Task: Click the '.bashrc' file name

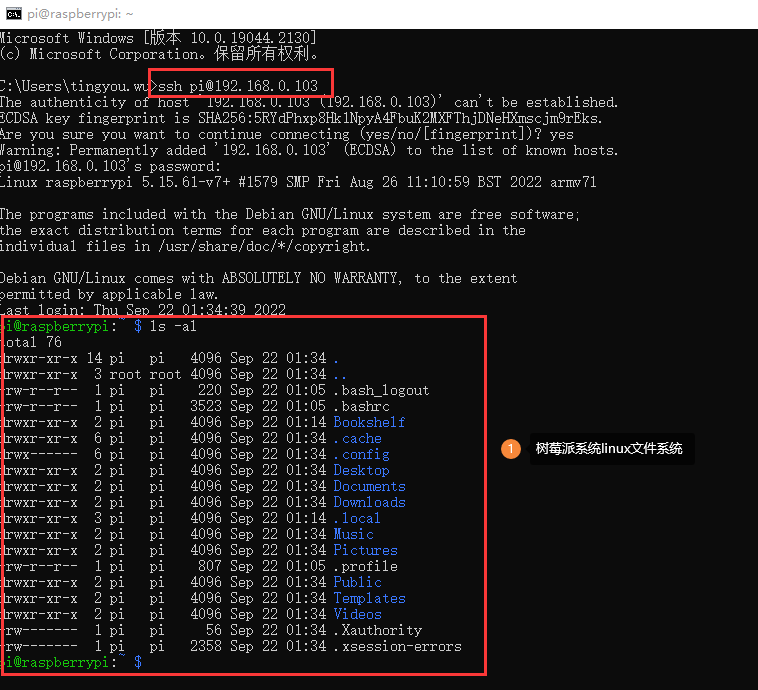Action: click(362, 406)
